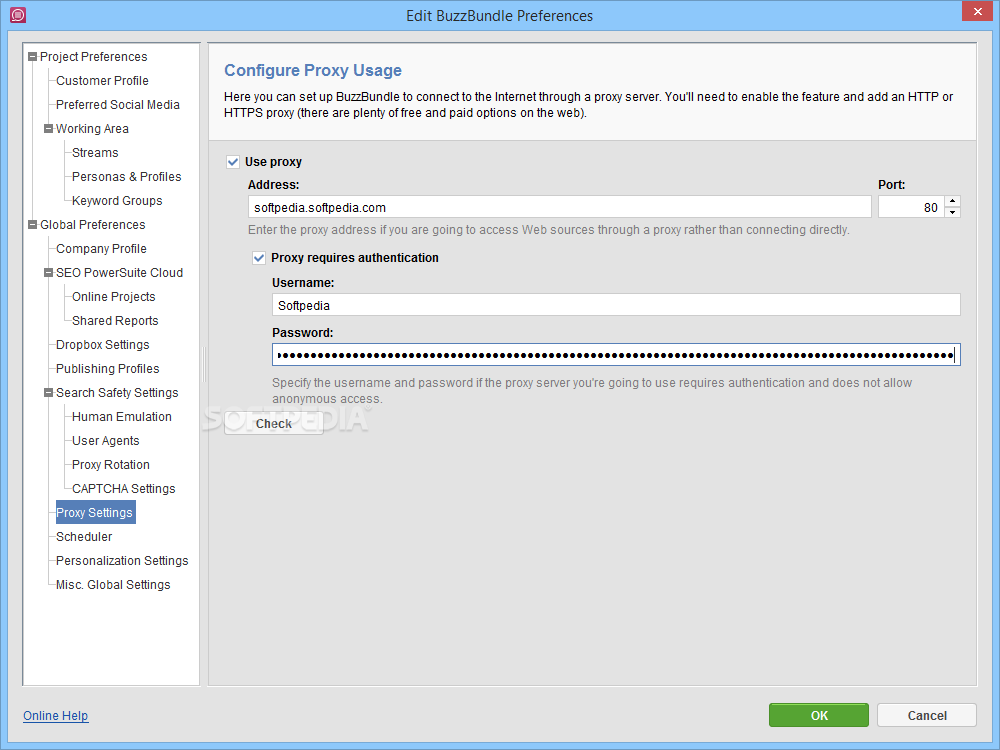Open the Online Help link
Image resolution: width=1000 pixels, height=750 pixels.
point(55,716)
